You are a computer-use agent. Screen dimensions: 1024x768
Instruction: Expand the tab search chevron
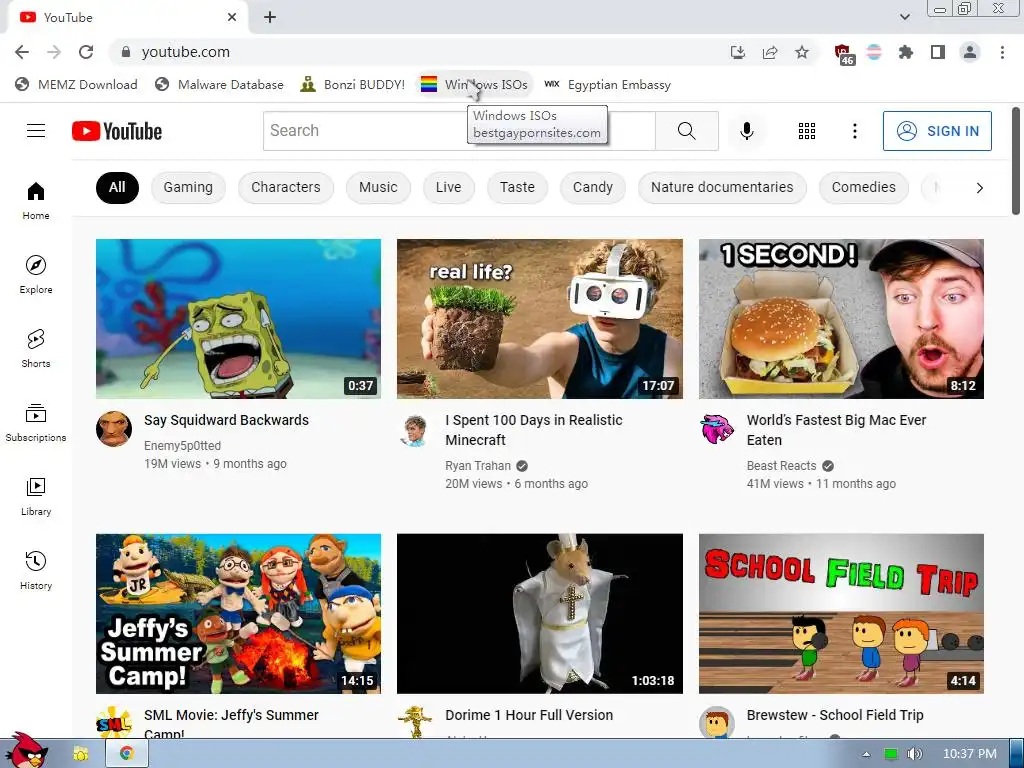905,17
